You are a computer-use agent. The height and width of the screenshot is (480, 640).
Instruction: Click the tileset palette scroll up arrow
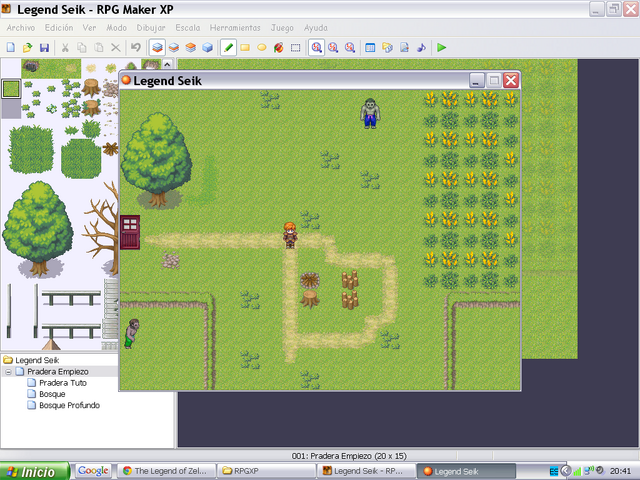tap(167, 64)
